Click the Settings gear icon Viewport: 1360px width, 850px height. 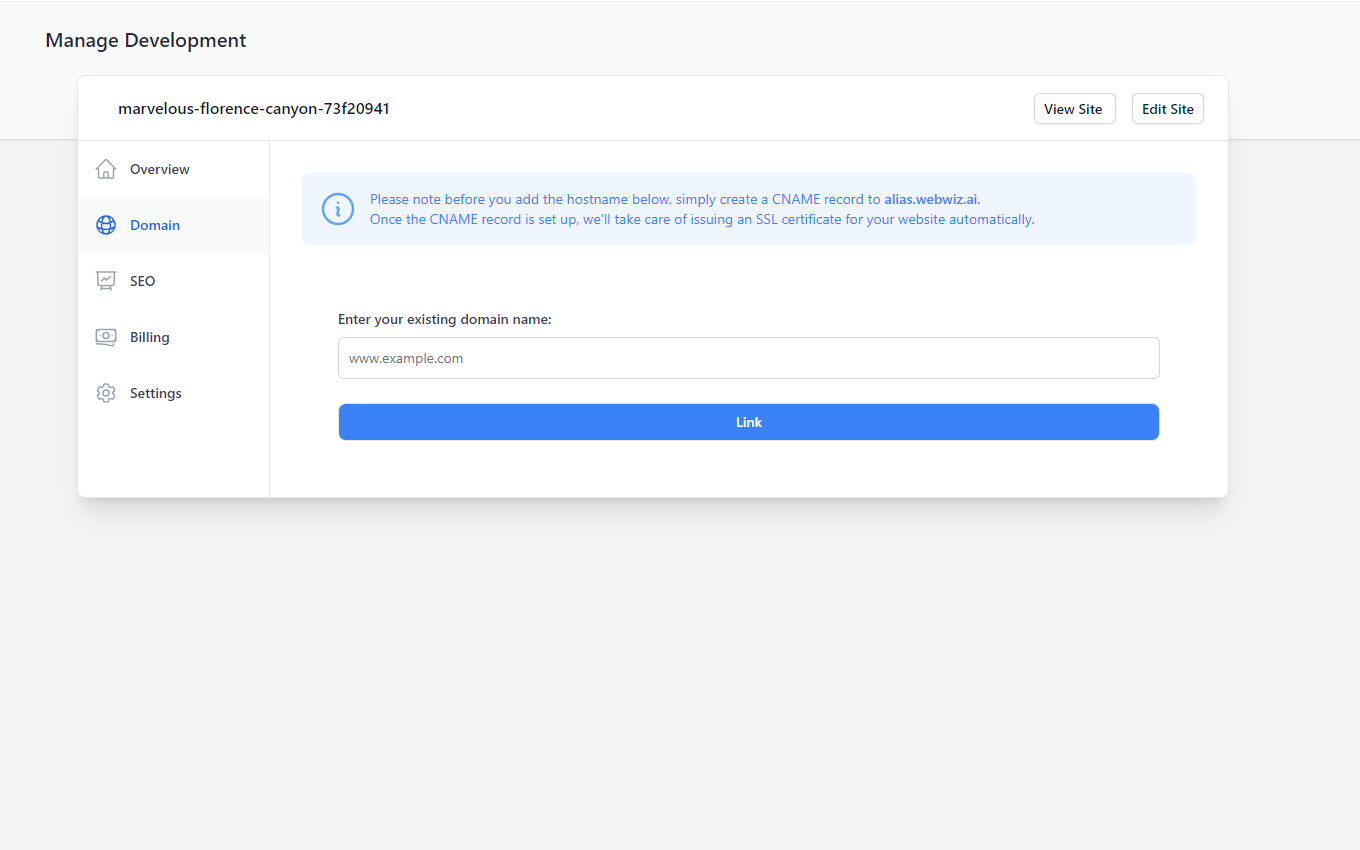pos(106,393)
